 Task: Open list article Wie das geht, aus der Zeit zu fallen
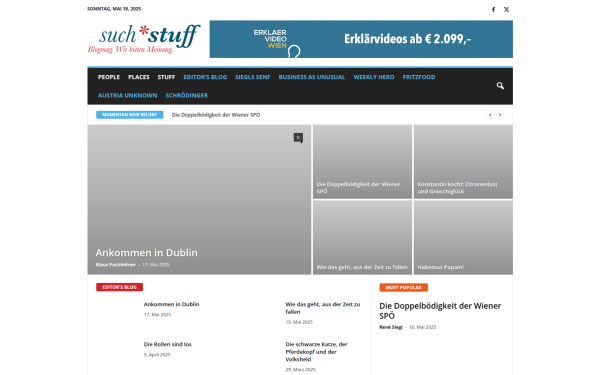coord(323,308)
